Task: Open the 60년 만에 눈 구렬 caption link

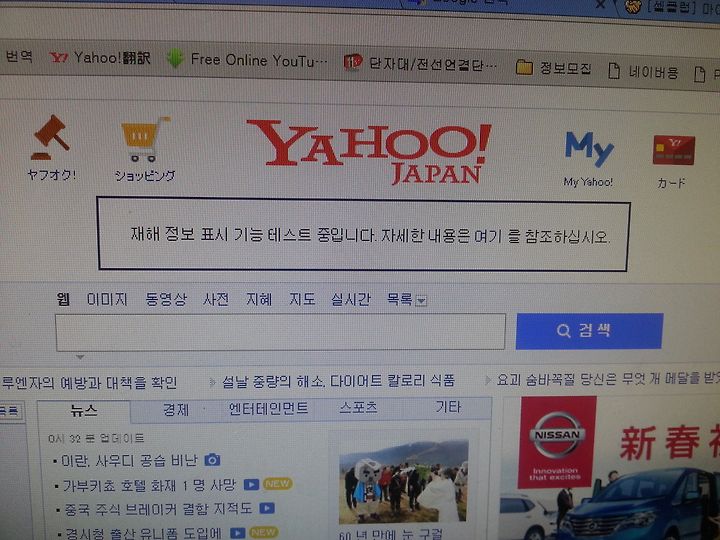Action: 391,534
